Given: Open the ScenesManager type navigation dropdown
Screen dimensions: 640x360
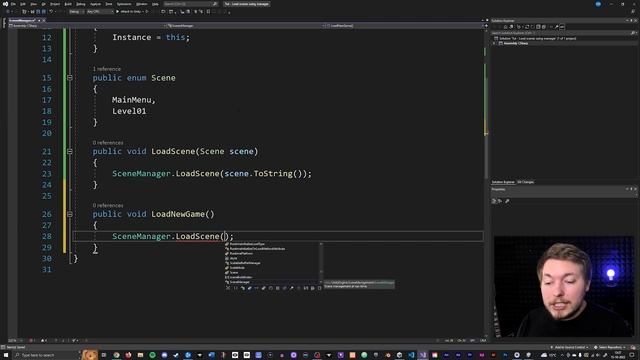Looking at the screenshot, I should coord(245,26).
